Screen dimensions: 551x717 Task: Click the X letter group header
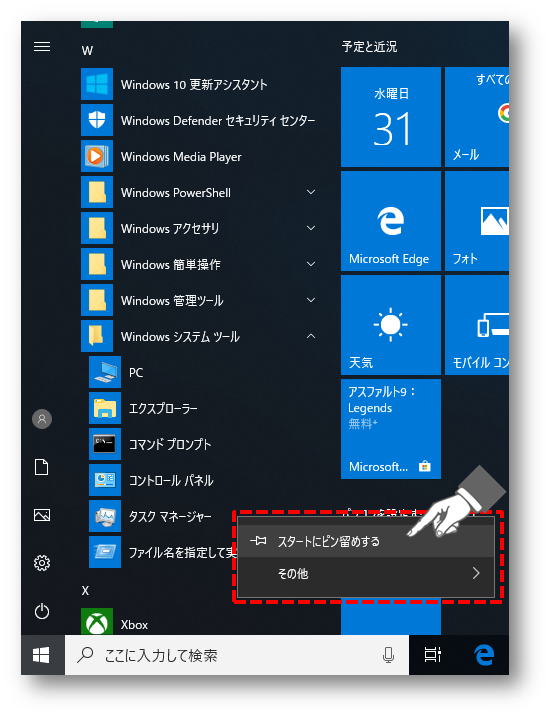tap(86, 590)
